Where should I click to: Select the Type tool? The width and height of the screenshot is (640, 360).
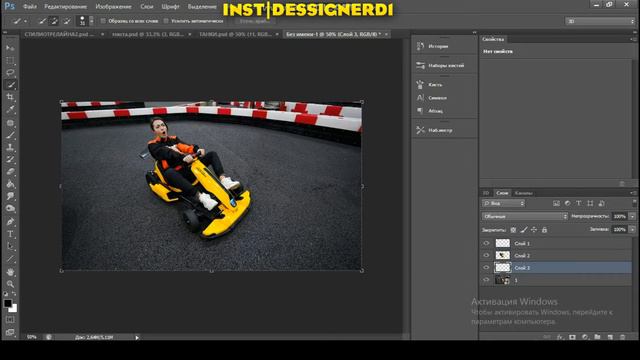(10, 234)
